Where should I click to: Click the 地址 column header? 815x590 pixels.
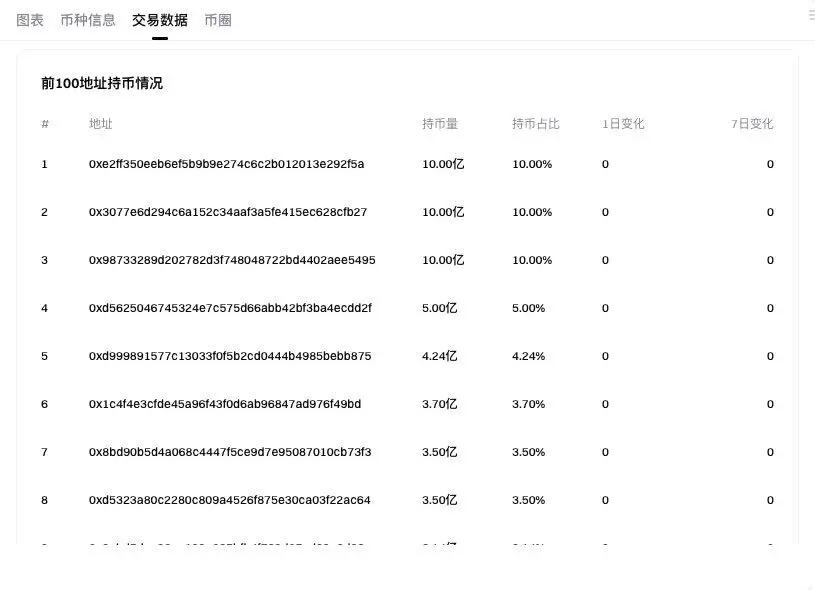click(x=101, y=124)
